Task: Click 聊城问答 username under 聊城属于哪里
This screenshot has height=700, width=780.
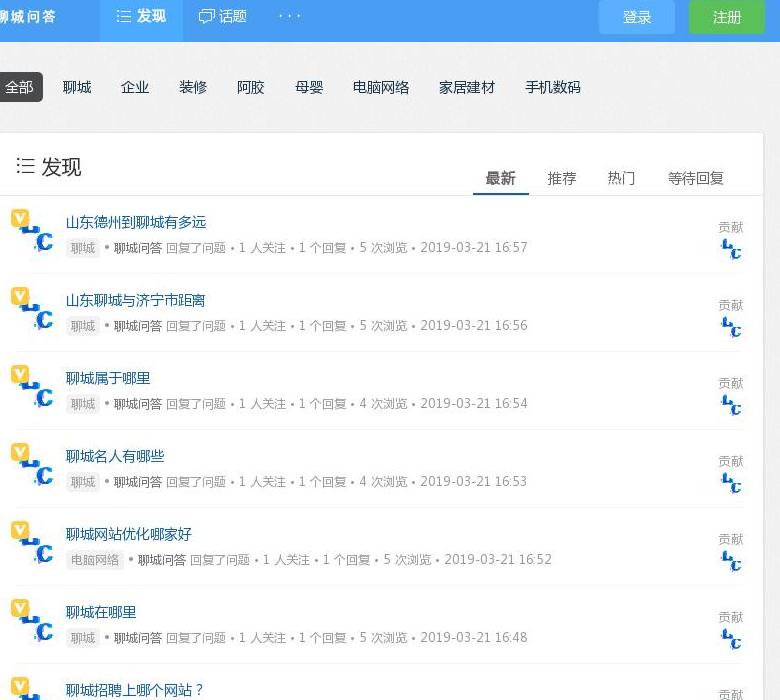Action: (x=138, y=404)
